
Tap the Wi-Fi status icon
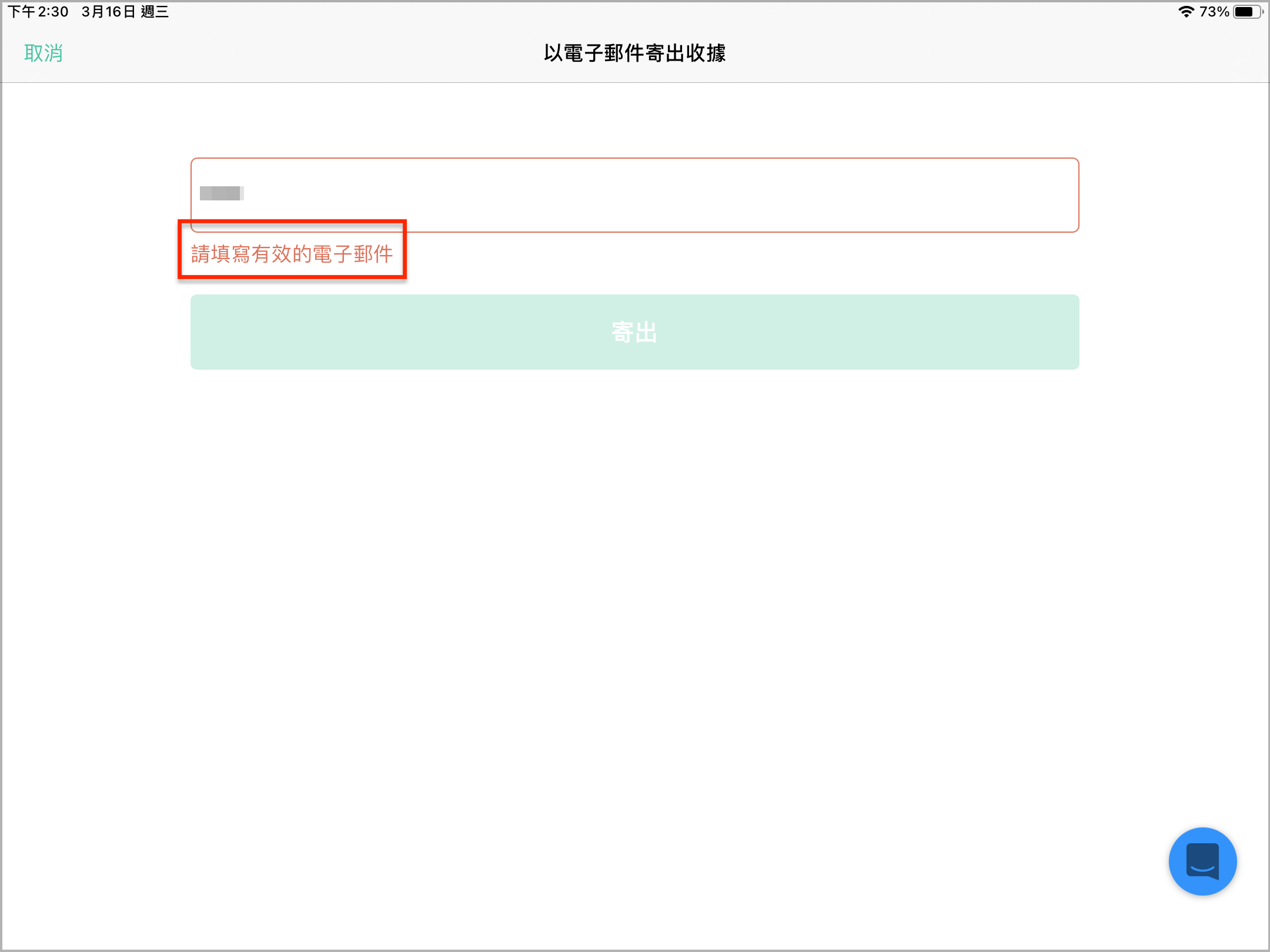1186,12
